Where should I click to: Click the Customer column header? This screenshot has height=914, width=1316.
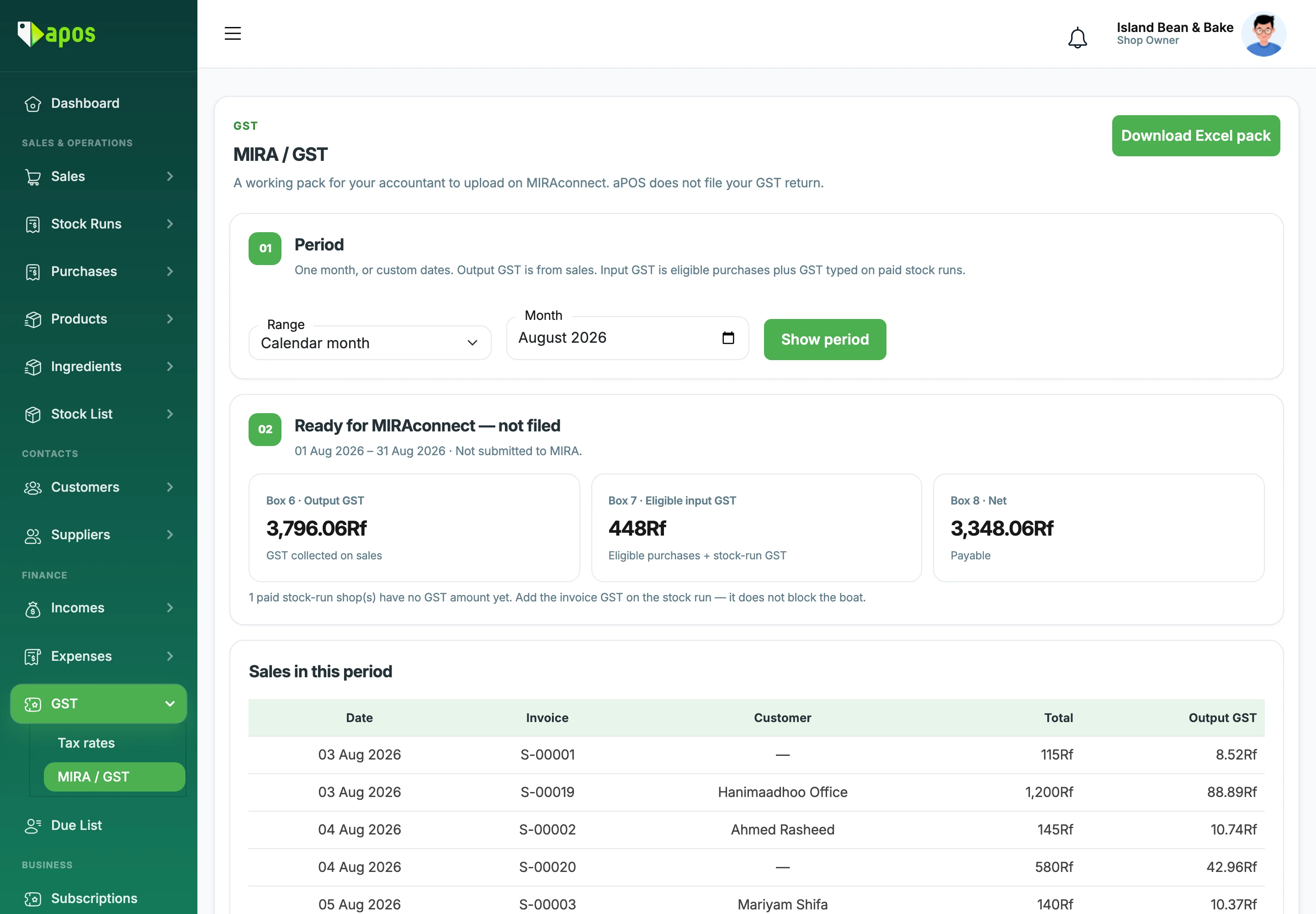coord(782,718)
